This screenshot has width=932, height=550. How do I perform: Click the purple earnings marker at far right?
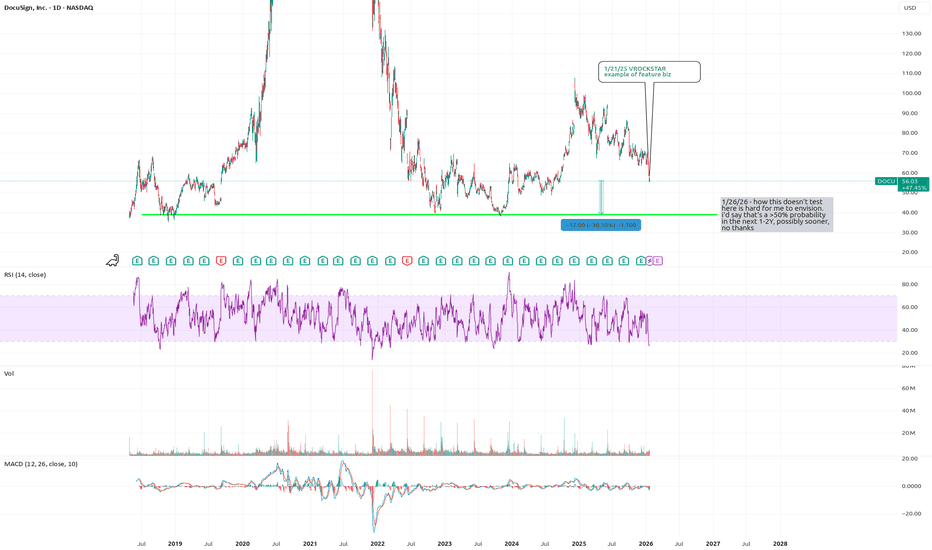658,261
